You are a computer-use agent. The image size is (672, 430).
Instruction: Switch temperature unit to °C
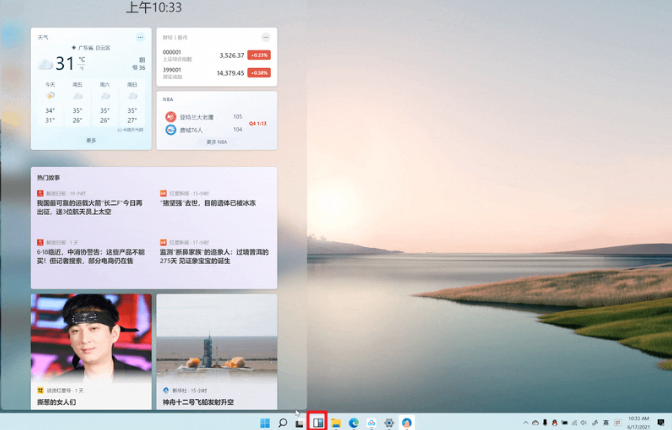click(x=82, y=60)
